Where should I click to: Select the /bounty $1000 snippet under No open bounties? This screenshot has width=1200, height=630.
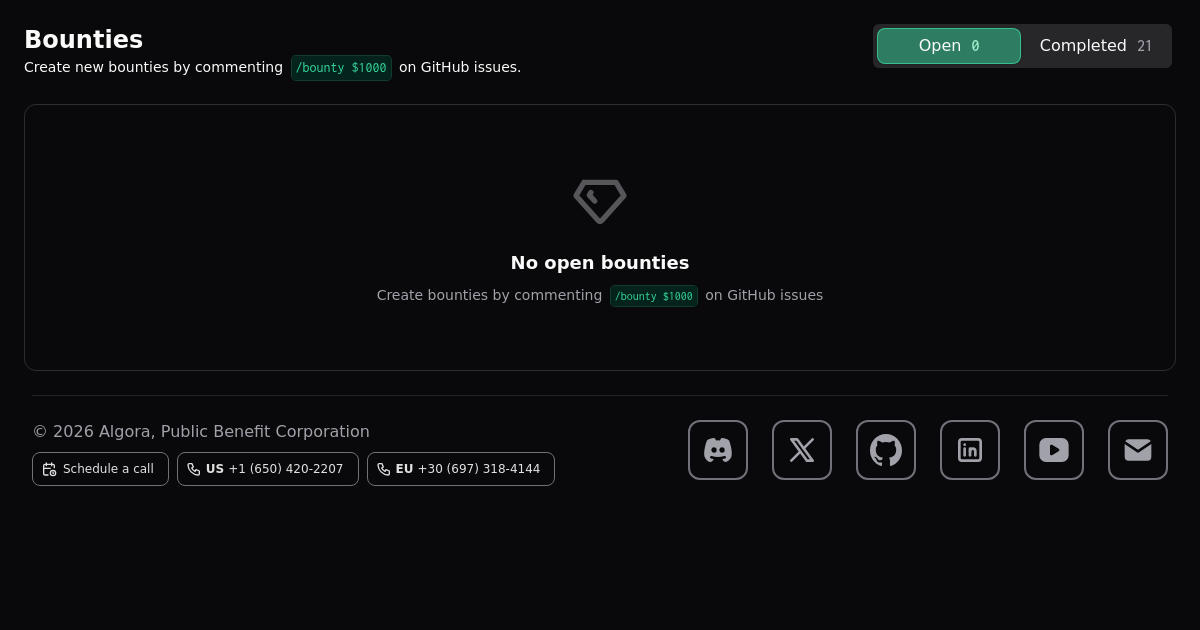(x=654, y=296)
